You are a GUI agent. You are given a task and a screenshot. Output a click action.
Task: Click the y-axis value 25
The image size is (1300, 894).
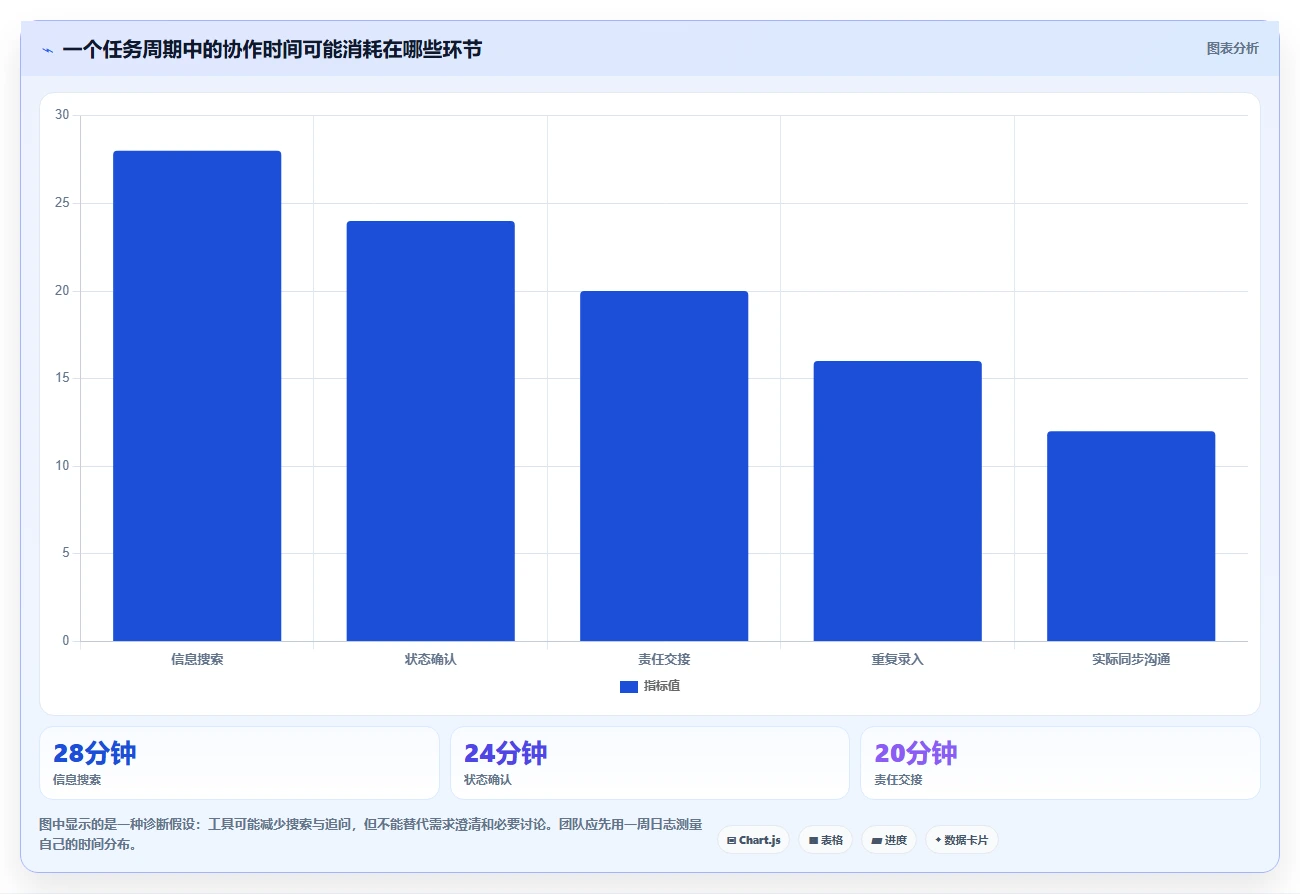click(62, 203)
